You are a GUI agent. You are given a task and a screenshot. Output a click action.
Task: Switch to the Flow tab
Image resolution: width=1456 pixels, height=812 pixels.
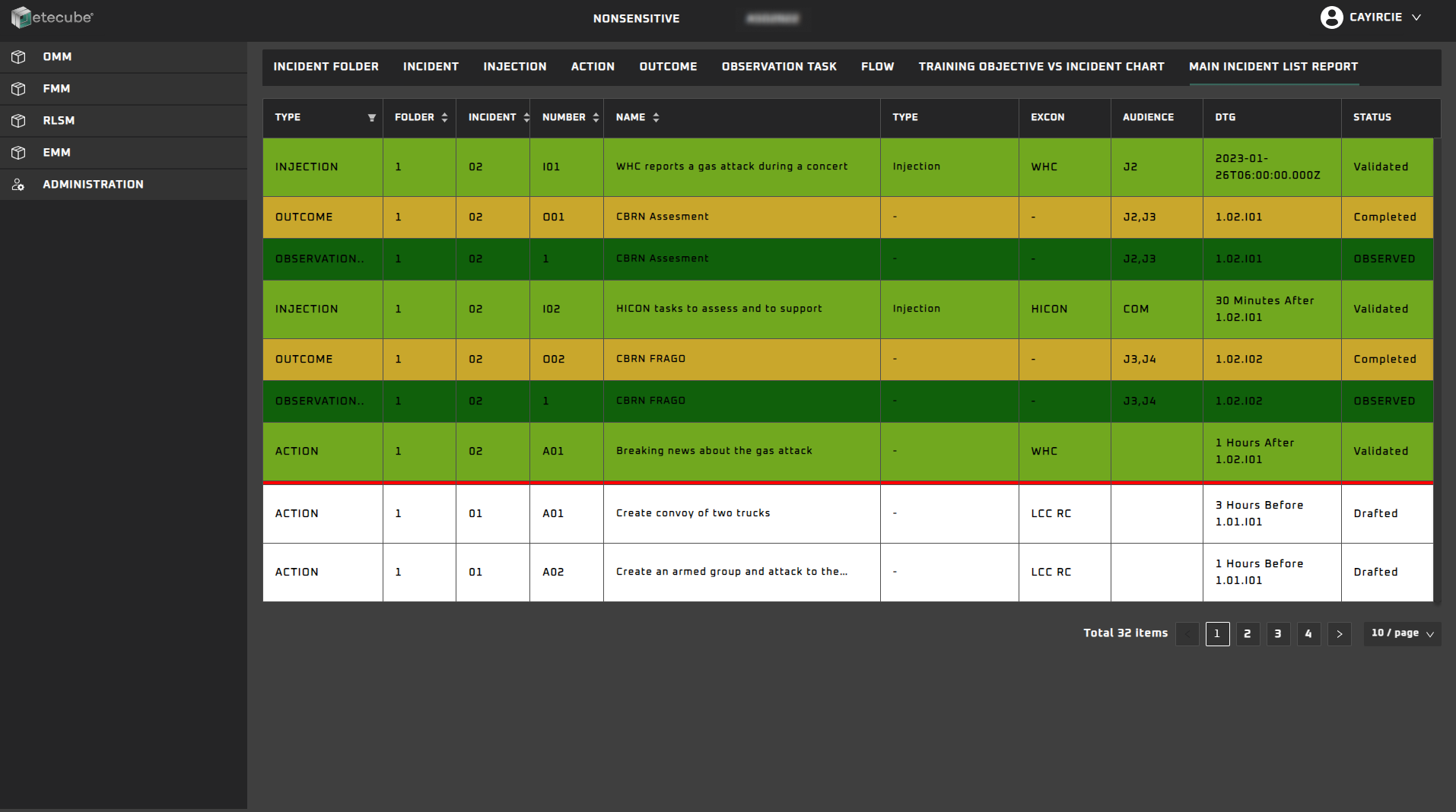pyautogui.click(x=877, y=67)
